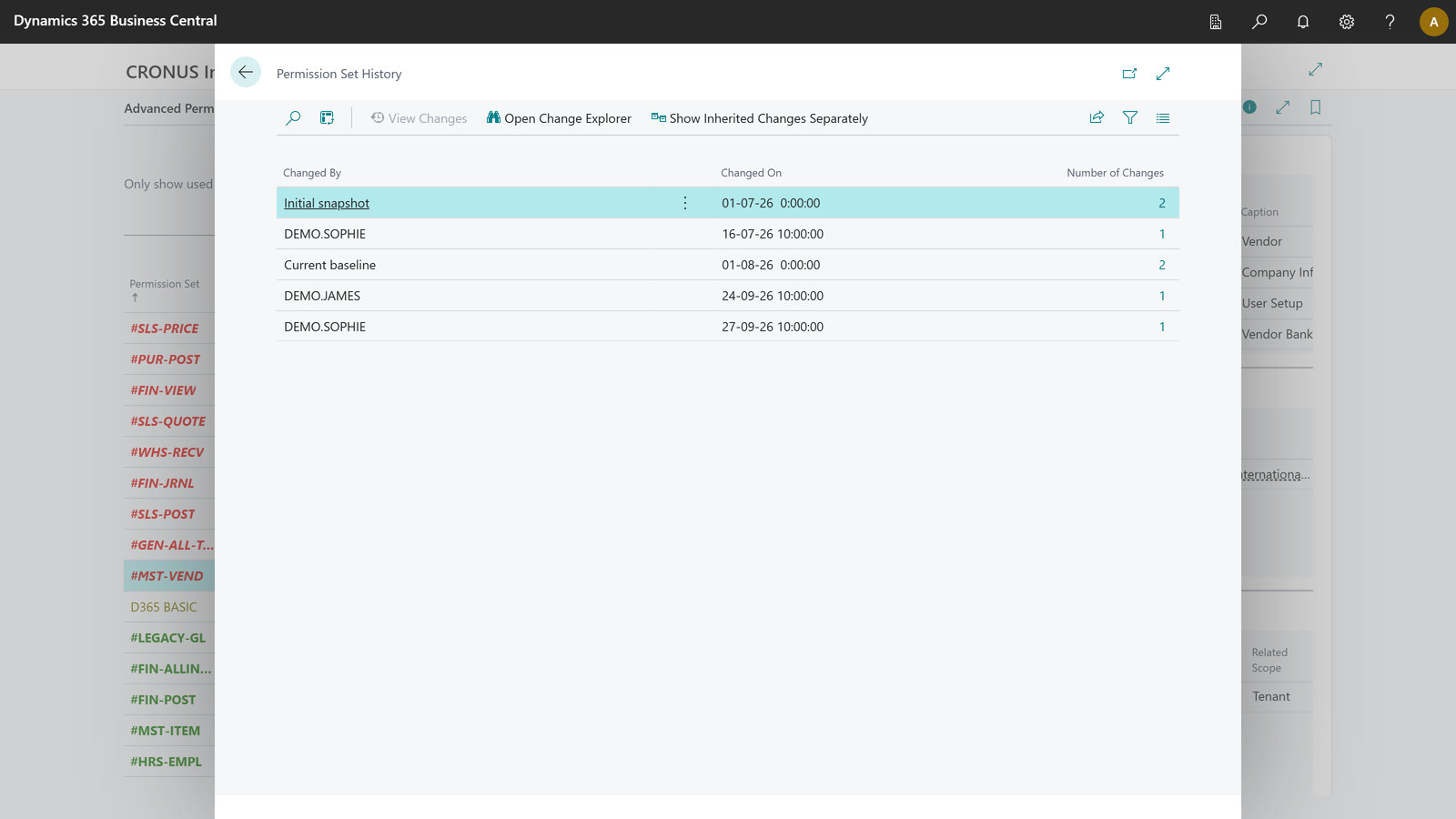Click the share icon in the toolbar
The image size is (1456, 819).
pos(1097,117)
